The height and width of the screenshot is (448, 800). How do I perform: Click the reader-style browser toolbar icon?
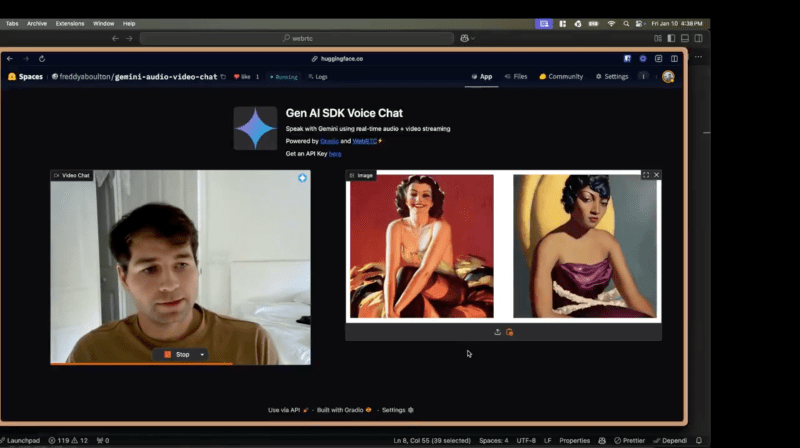[659, 59]
